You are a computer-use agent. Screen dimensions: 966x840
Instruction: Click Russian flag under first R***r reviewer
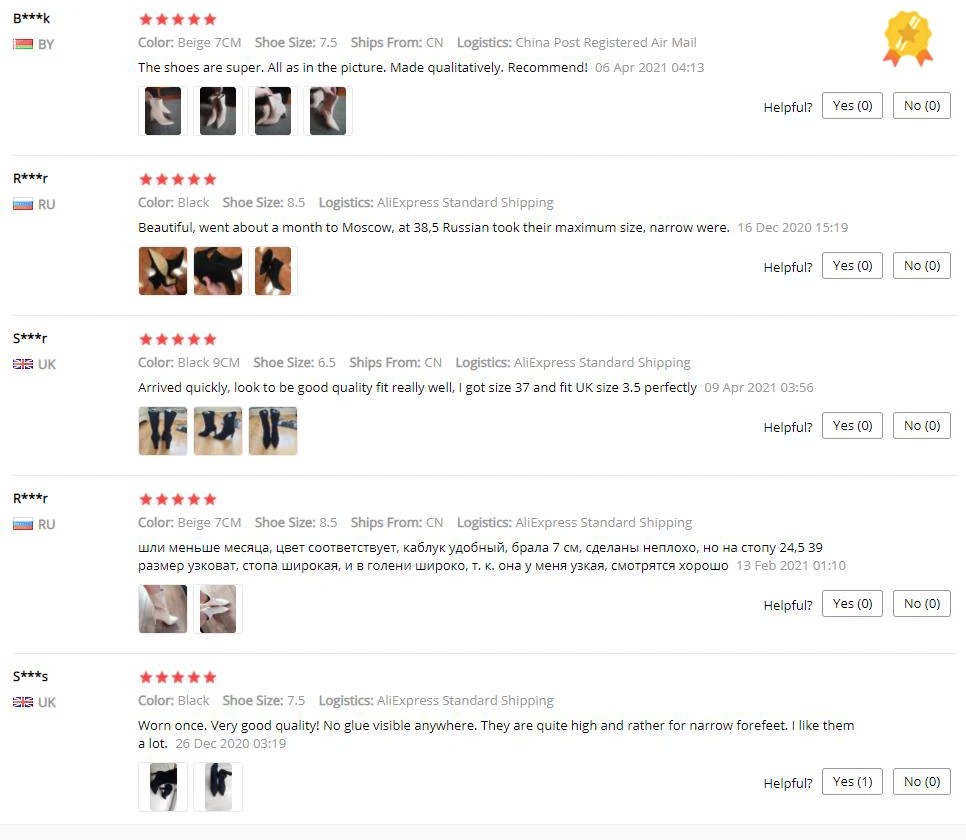click(23, 204)
